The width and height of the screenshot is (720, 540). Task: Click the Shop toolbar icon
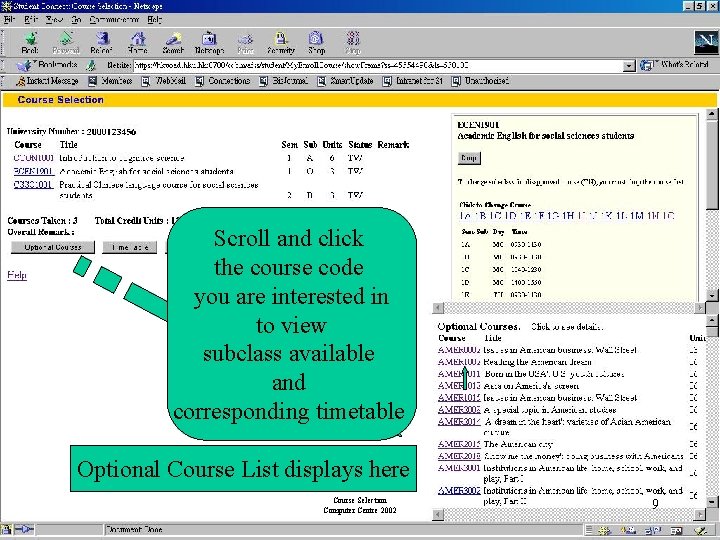click(316, 39)
